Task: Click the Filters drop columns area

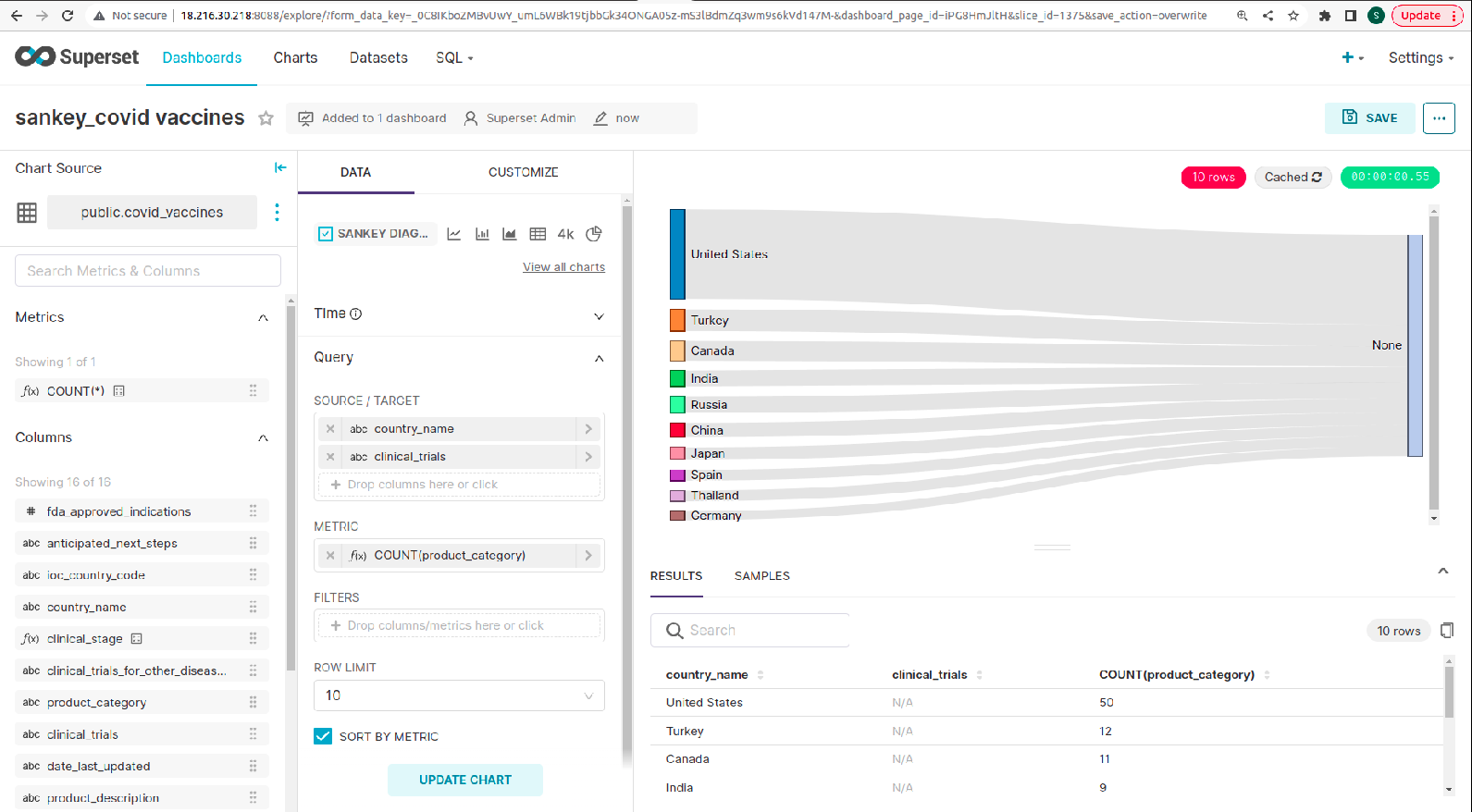Action: tap(459, 626)
